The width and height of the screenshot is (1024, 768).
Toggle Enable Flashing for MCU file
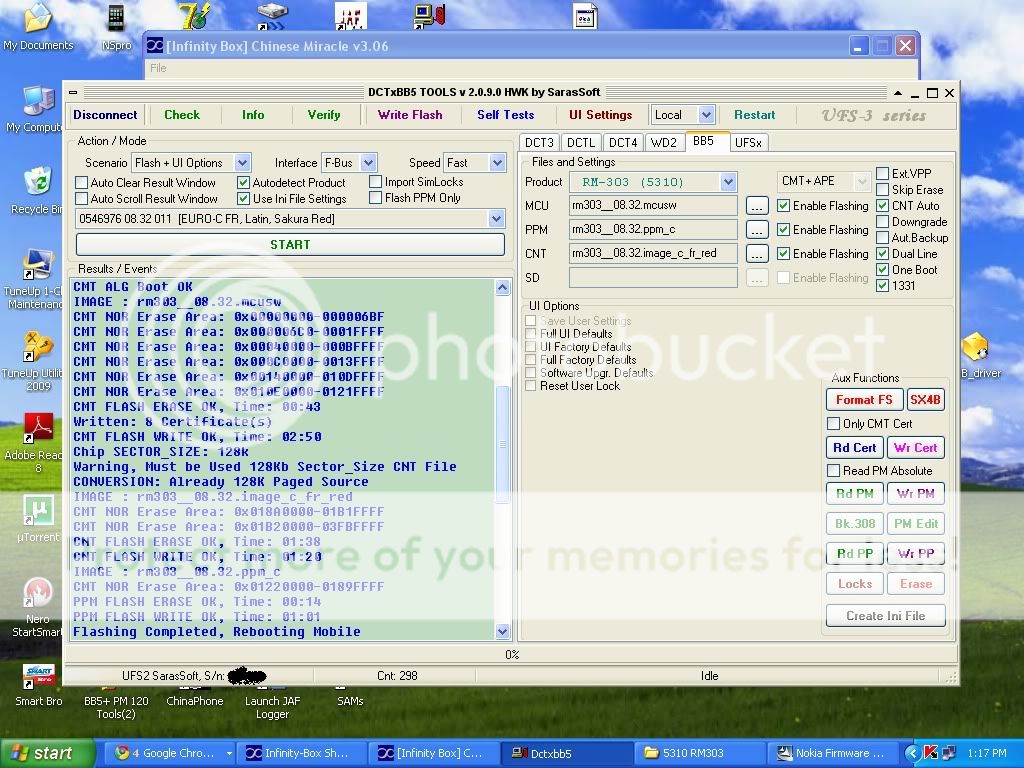pos(784,206)
